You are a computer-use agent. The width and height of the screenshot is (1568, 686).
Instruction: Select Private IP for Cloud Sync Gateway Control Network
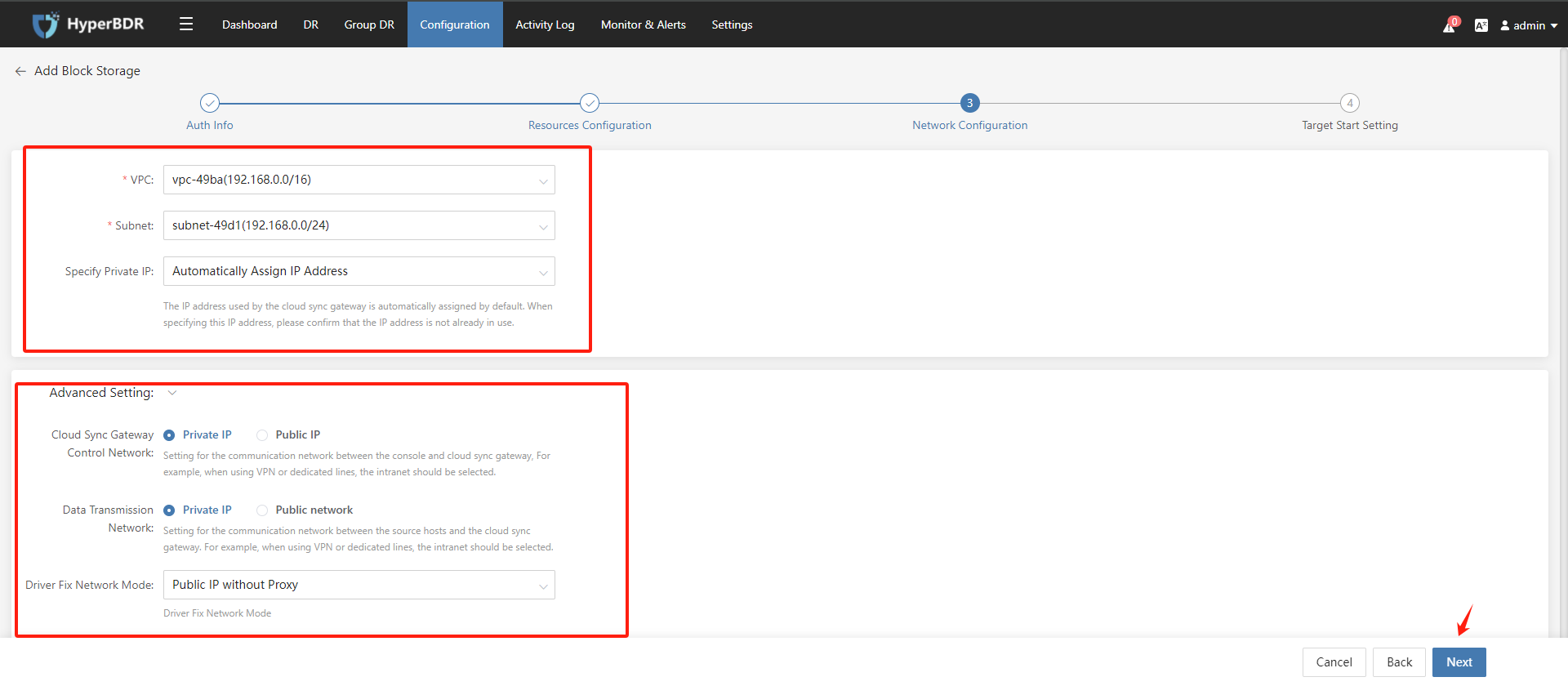coord(169,435)
